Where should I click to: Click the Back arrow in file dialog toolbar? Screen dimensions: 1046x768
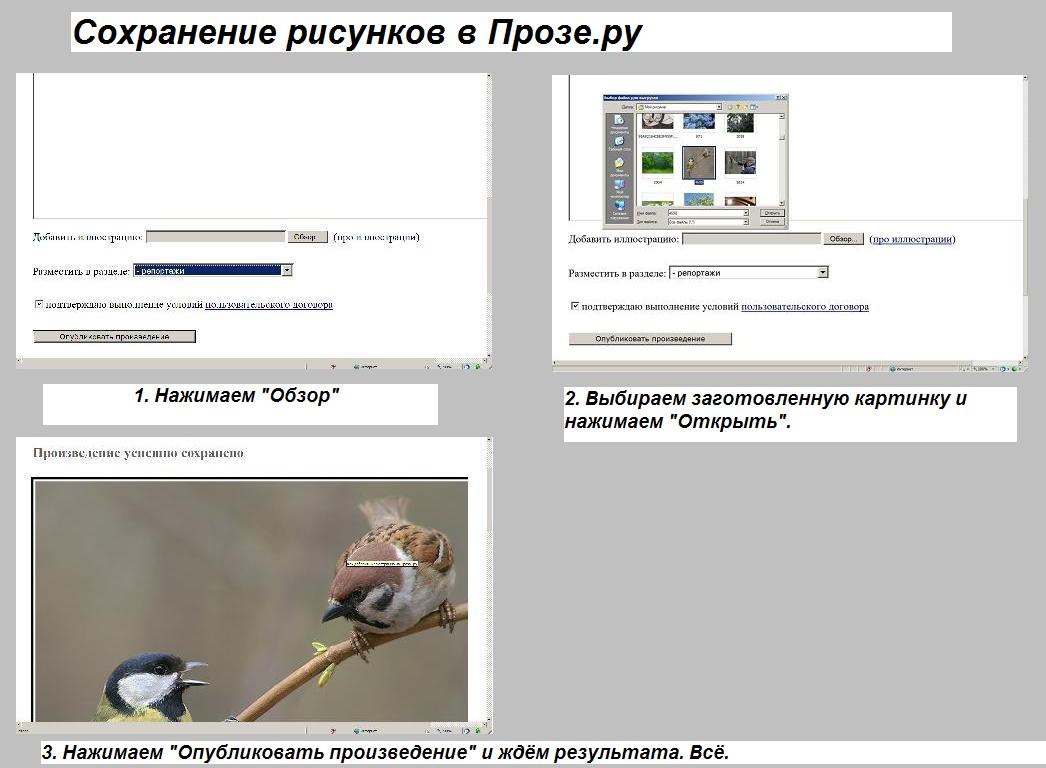click(x=730, y=107)
